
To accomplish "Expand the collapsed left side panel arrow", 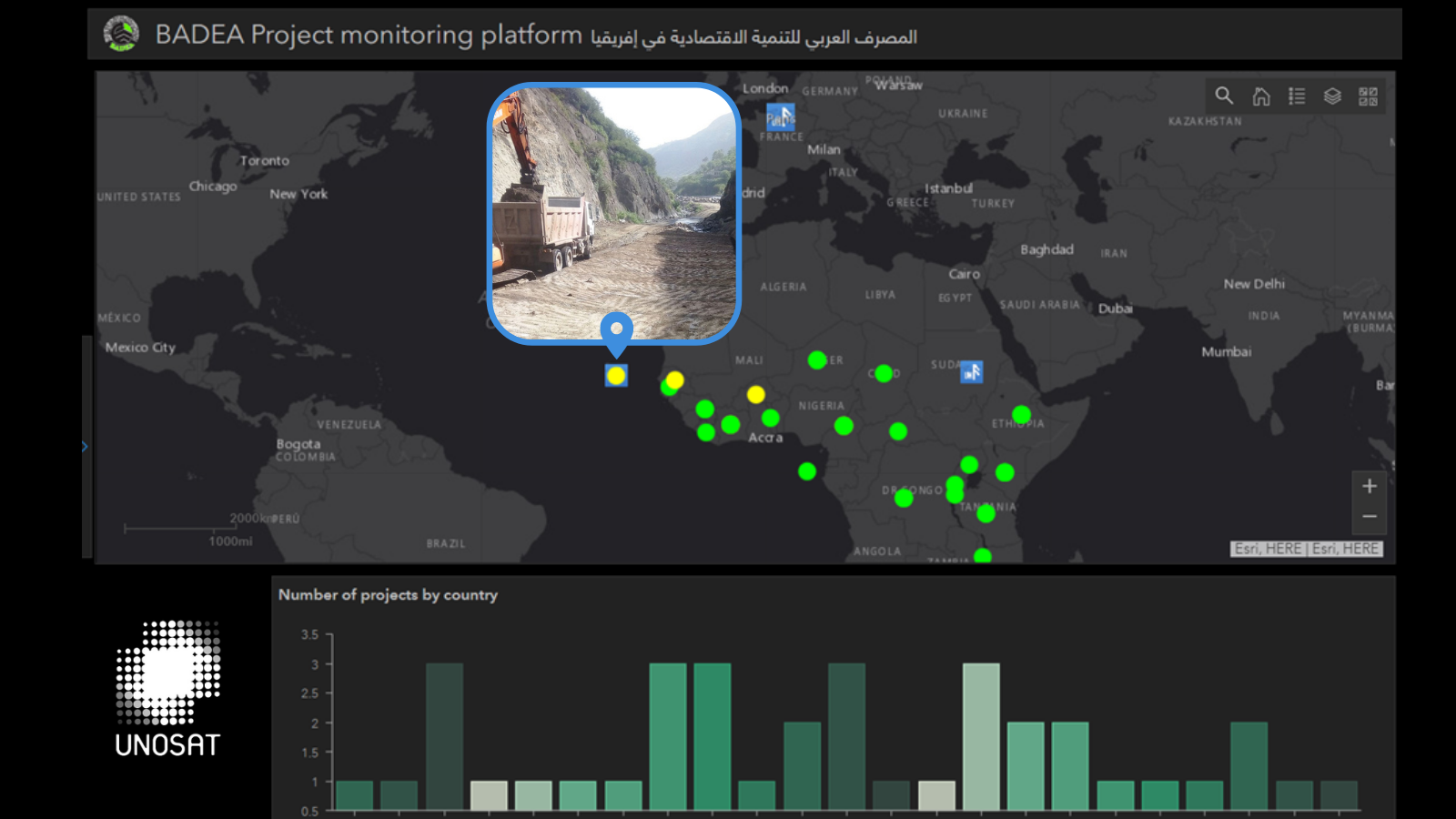I will click(85, 446).
